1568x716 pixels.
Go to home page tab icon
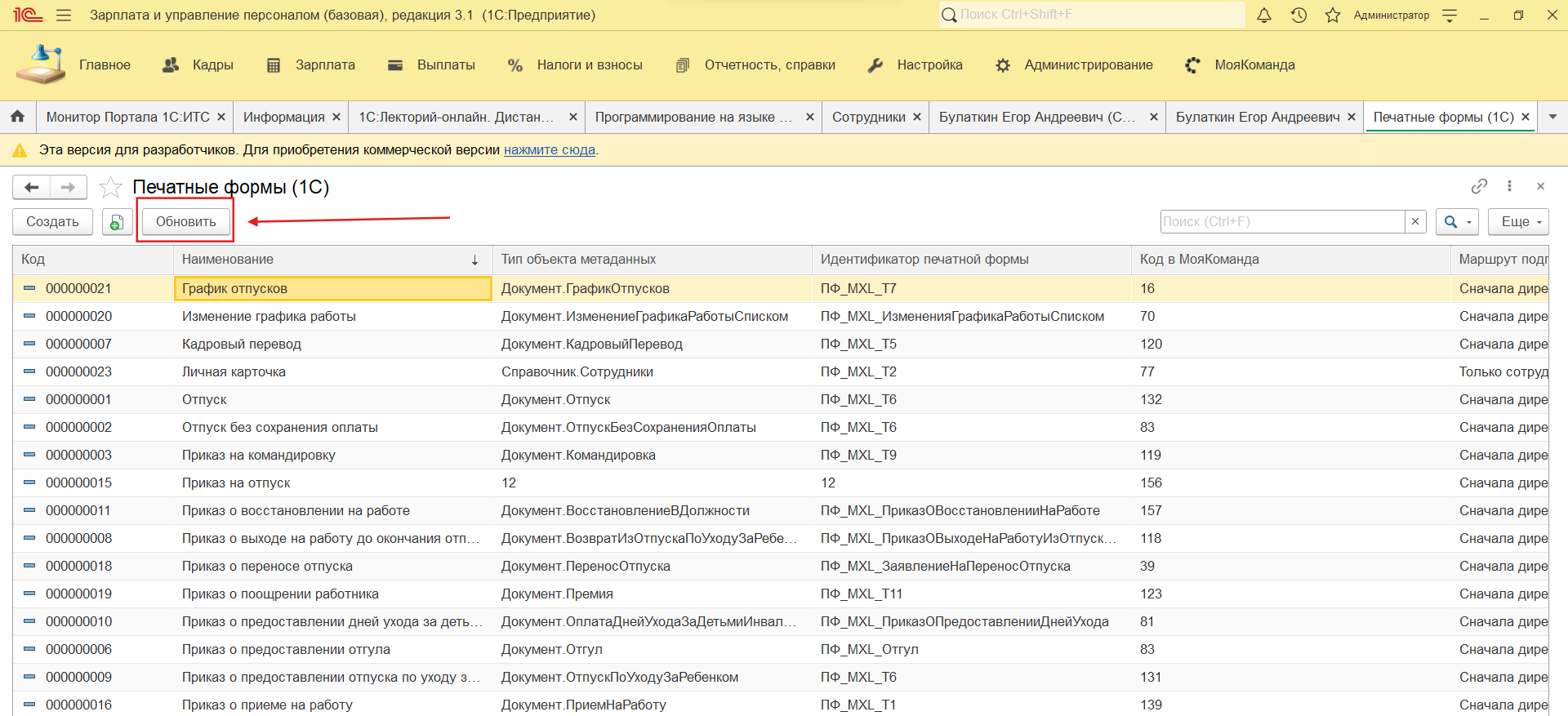[17, 117]
